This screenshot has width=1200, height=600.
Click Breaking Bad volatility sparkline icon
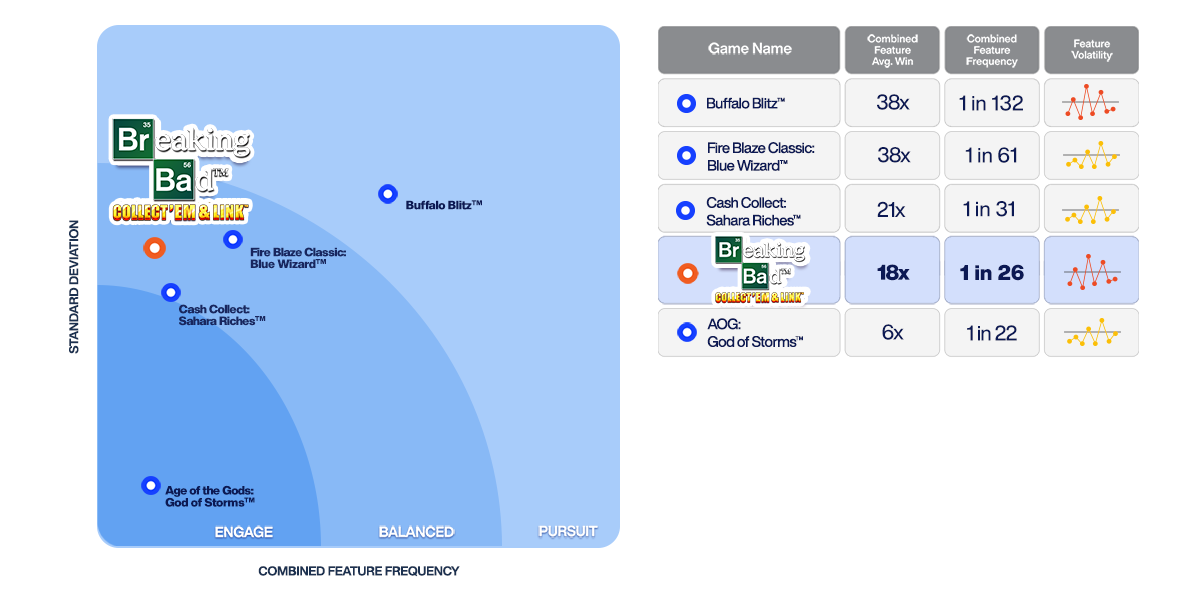click(1091, 271)
